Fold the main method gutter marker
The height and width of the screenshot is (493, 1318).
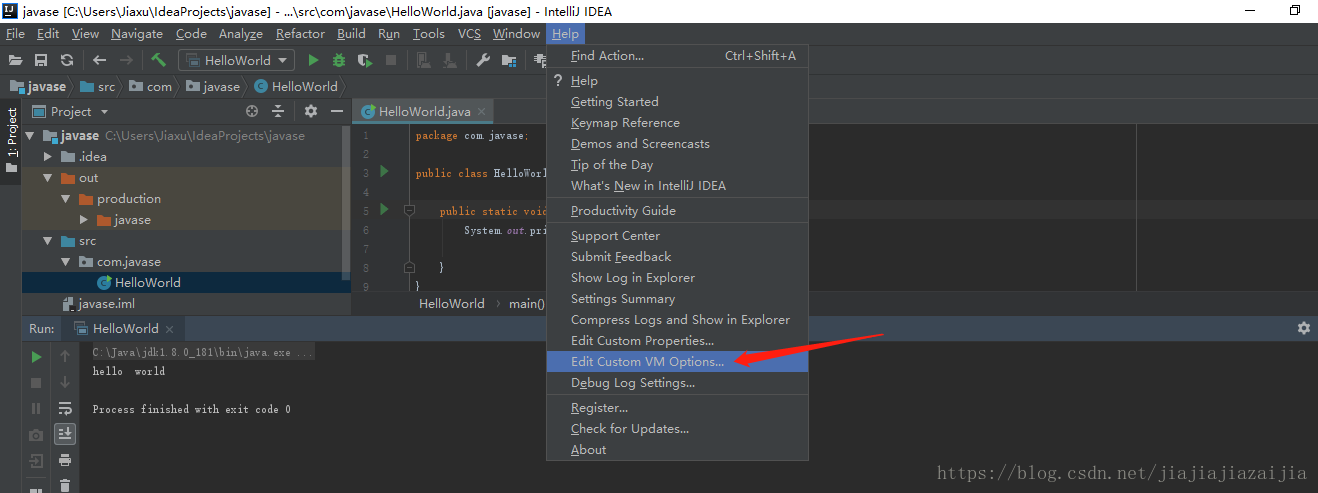[x=409, y=211]
